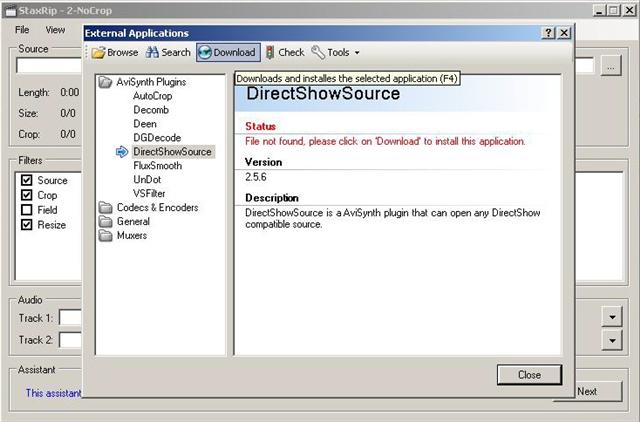Click the source browse ellipsis button
This screenshot has width=640, height=422.
[611, 66]
